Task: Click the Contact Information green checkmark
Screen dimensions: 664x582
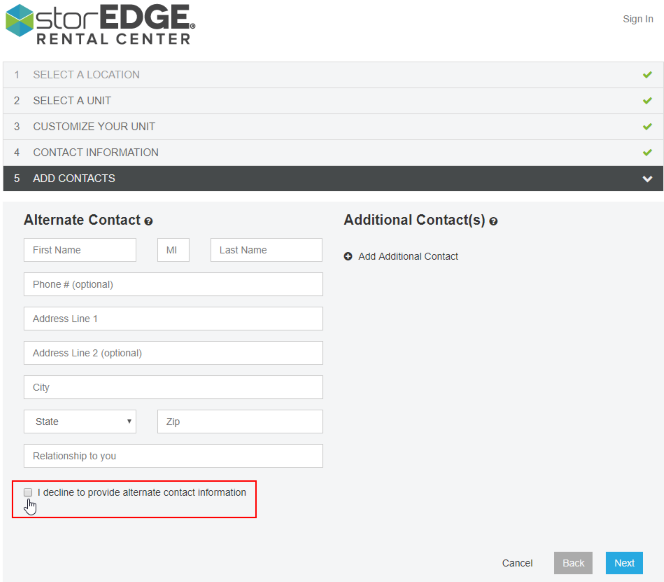Action: [647, 153]
